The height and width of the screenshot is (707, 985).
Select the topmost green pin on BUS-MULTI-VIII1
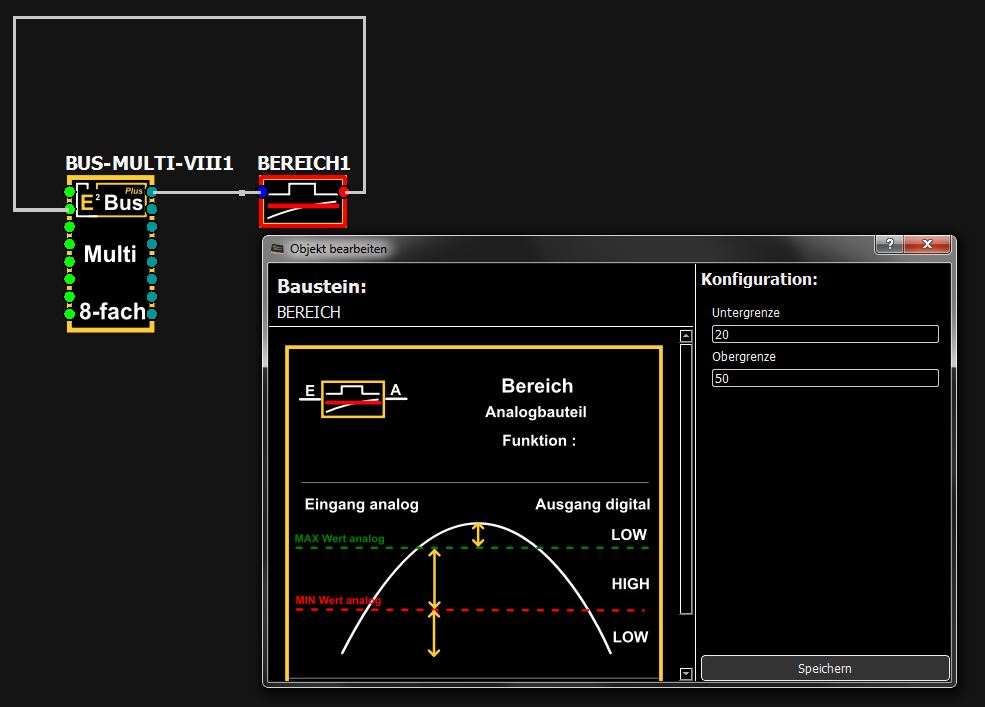(x=70, y=191)
